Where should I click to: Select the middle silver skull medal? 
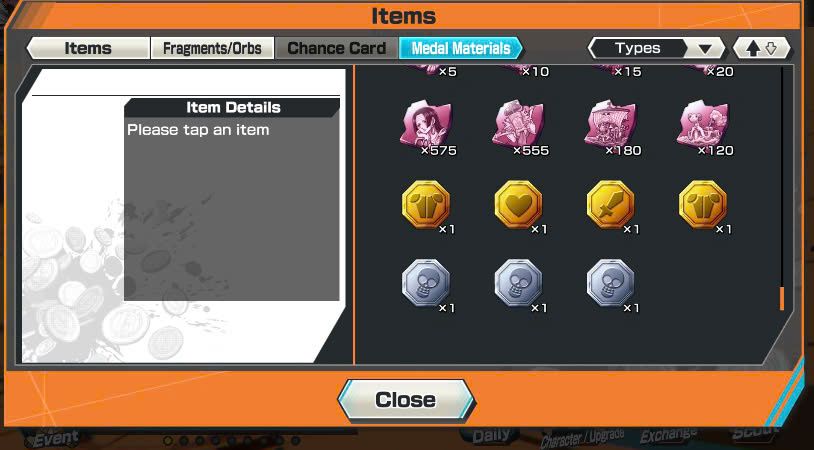(x=518, y=283)
